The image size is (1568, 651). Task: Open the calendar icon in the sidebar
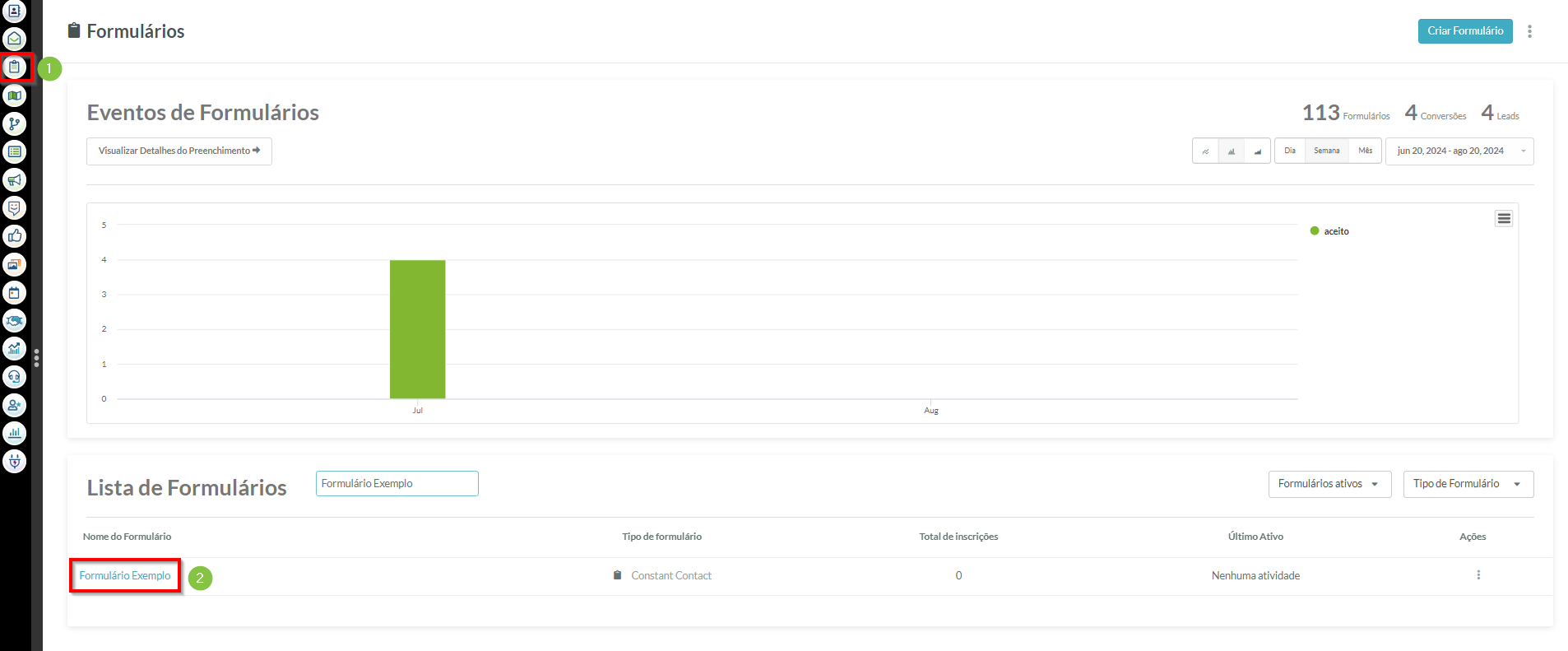click(x=14, y=292)
